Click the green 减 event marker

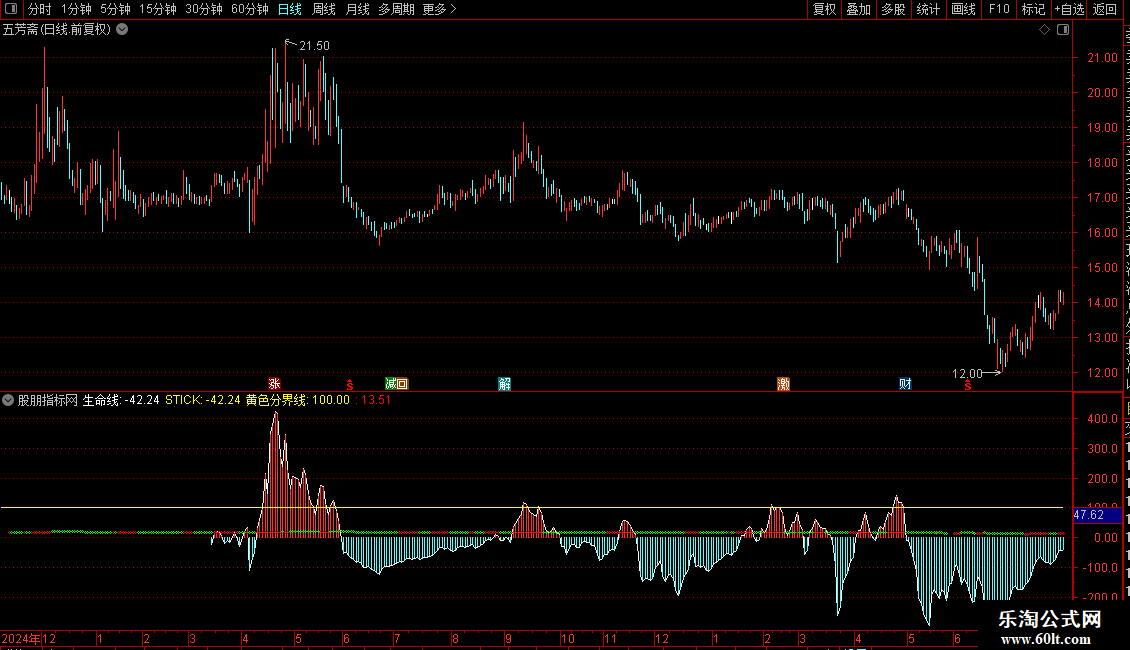[391, 384]
